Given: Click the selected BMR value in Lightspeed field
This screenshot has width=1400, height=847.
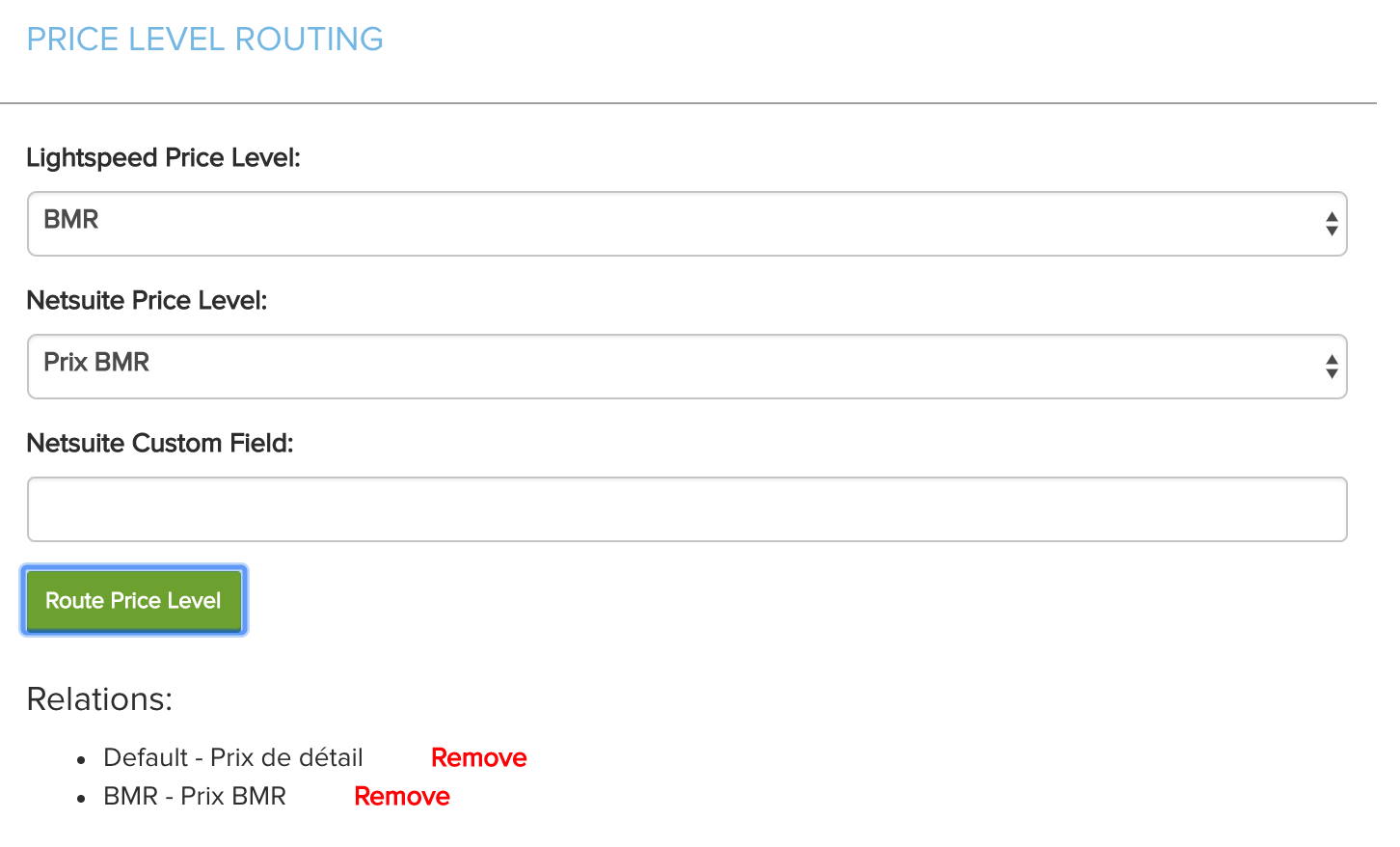Looking at the screenshot, I should (x=71, y=220).
